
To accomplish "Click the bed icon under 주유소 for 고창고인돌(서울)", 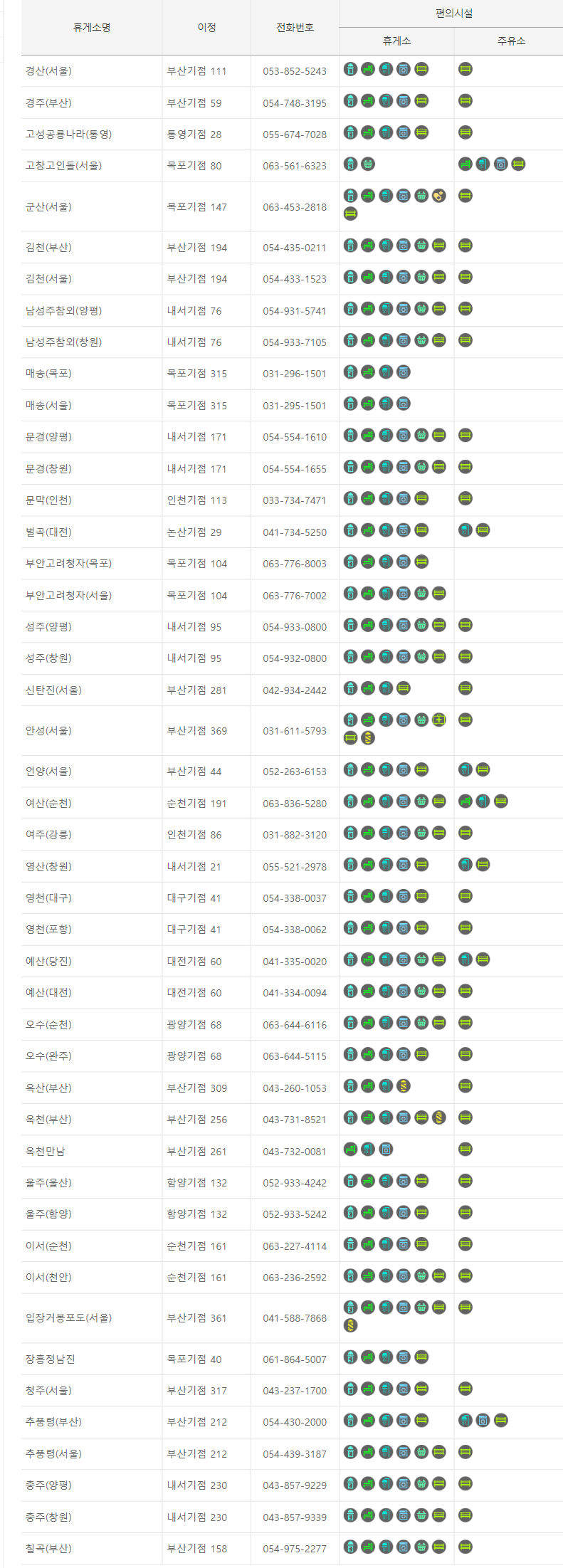I will click(465, 164).
